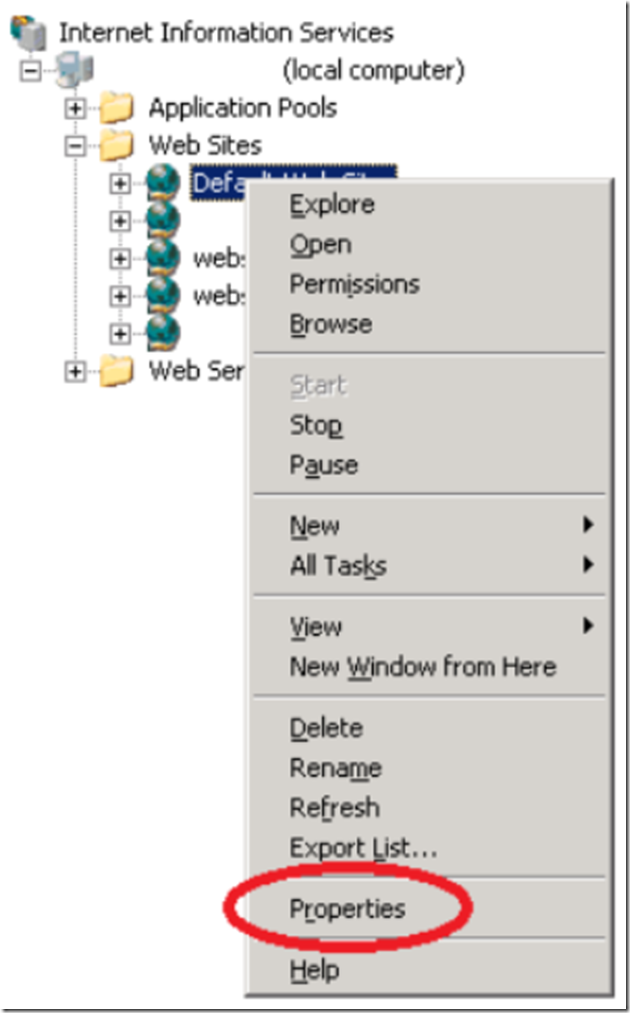Expand the Application Pools node
630x1013 pixels.
click(x=75, y=108)
